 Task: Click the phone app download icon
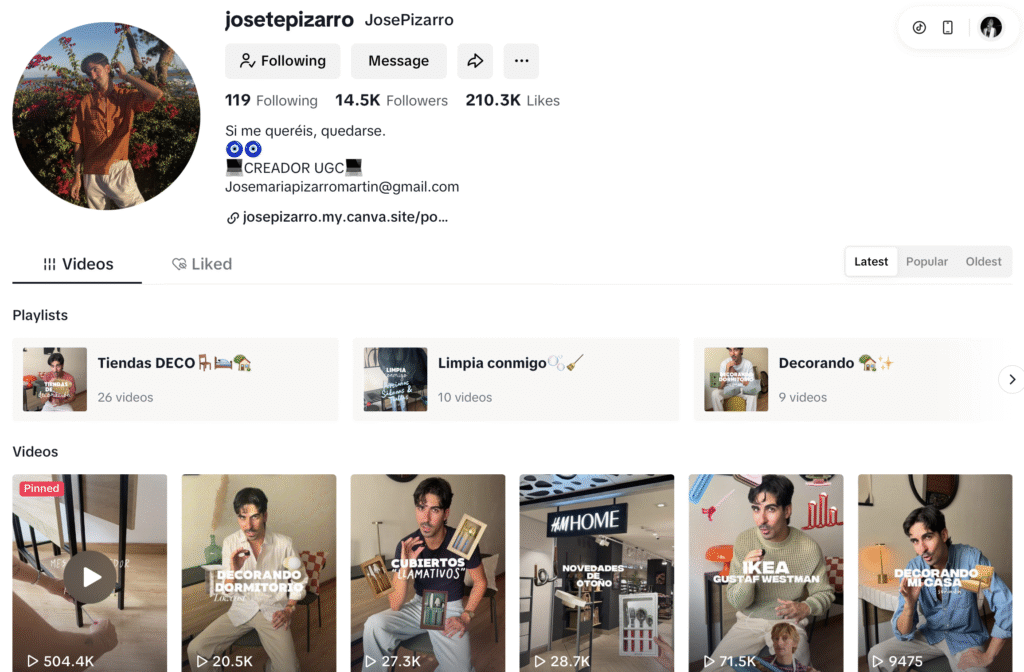point(948,27)
